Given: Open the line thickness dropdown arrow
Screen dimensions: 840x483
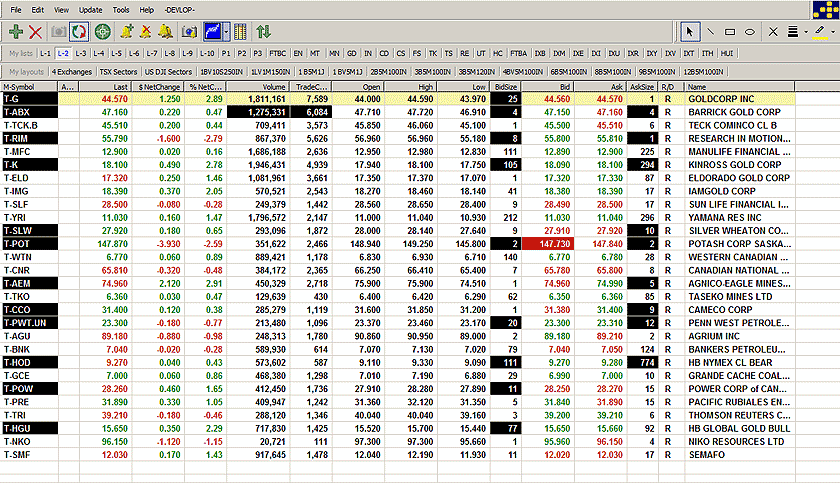Looking at the screenshot, I should click(806, 32).
